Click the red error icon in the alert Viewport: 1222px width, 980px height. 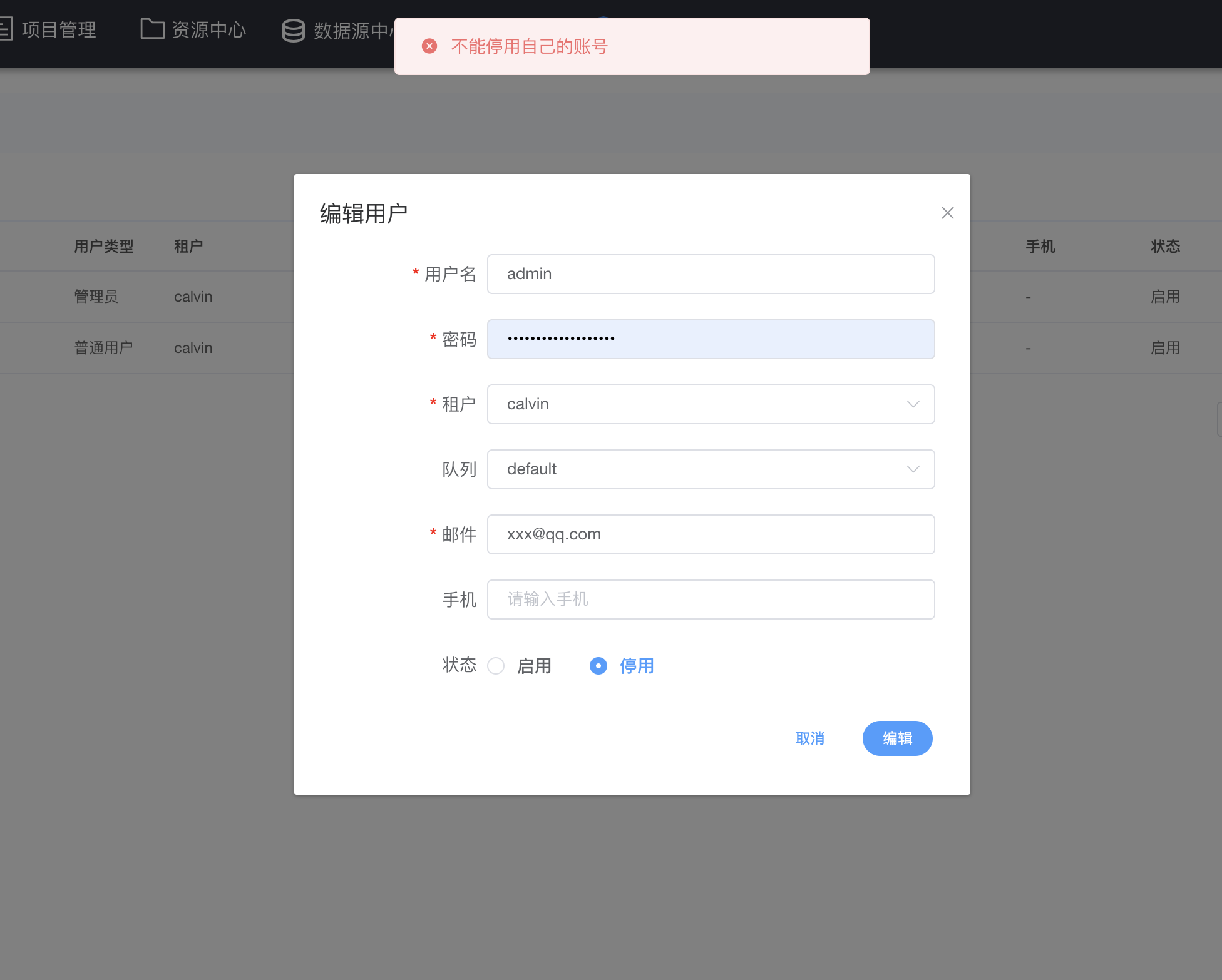click(x=429, y=46)
